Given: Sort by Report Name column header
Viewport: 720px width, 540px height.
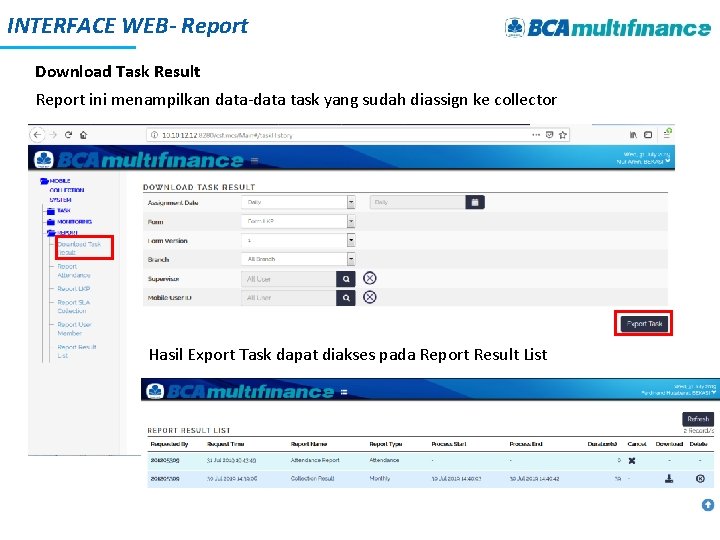Looking at the screenshot, I should [309, 444].
